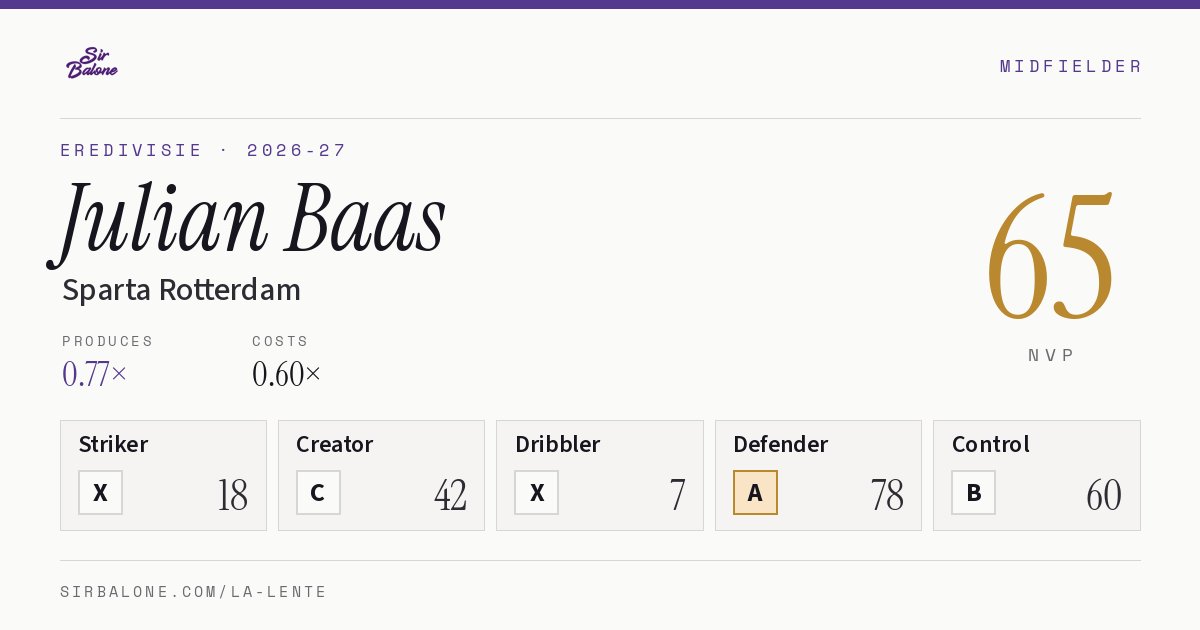Open the Defender stat card
This screenshot has width=1200, height=630.
click(x=818, y=475)
